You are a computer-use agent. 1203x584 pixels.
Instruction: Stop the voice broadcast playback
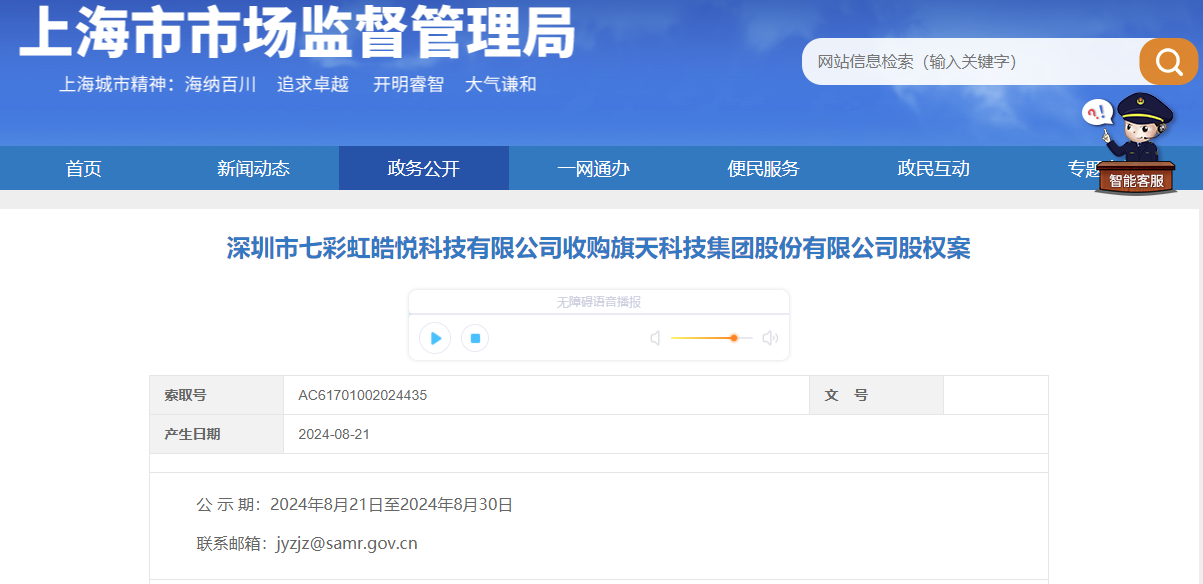475,338
